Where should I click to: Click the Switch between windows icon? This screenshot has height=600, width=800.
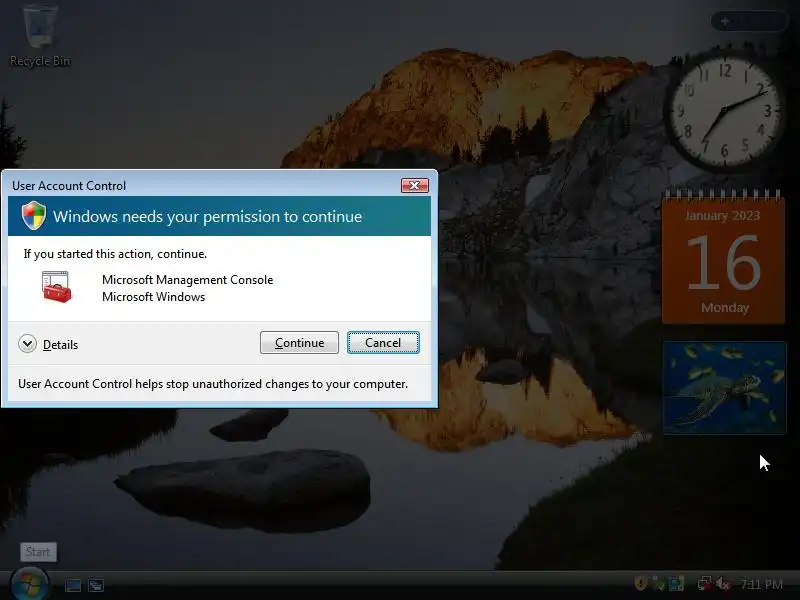(96, 585)
